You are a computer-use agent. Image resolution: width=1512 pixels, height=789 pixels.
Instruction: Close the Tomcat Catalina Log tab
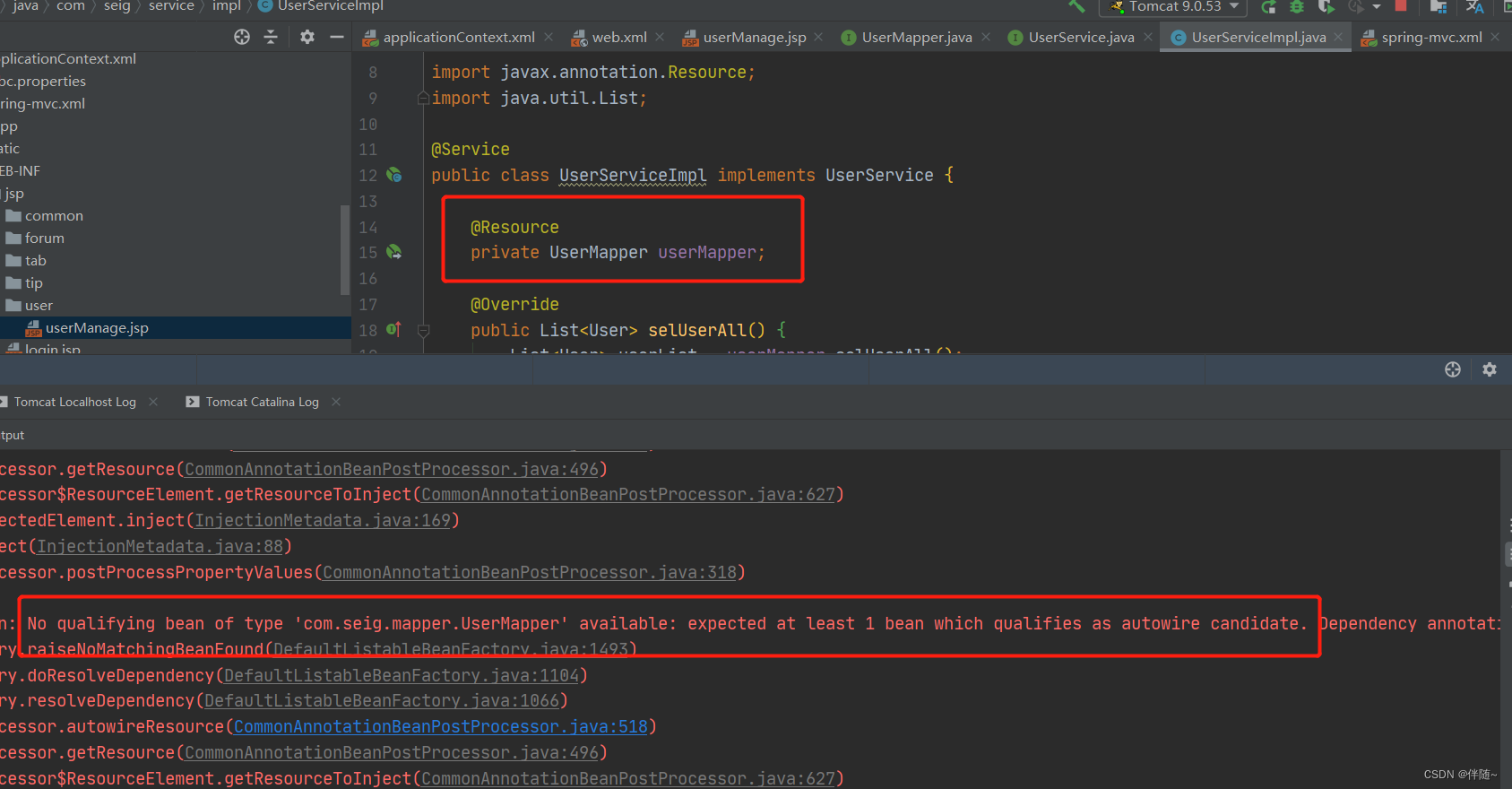(x=336, y=402)
